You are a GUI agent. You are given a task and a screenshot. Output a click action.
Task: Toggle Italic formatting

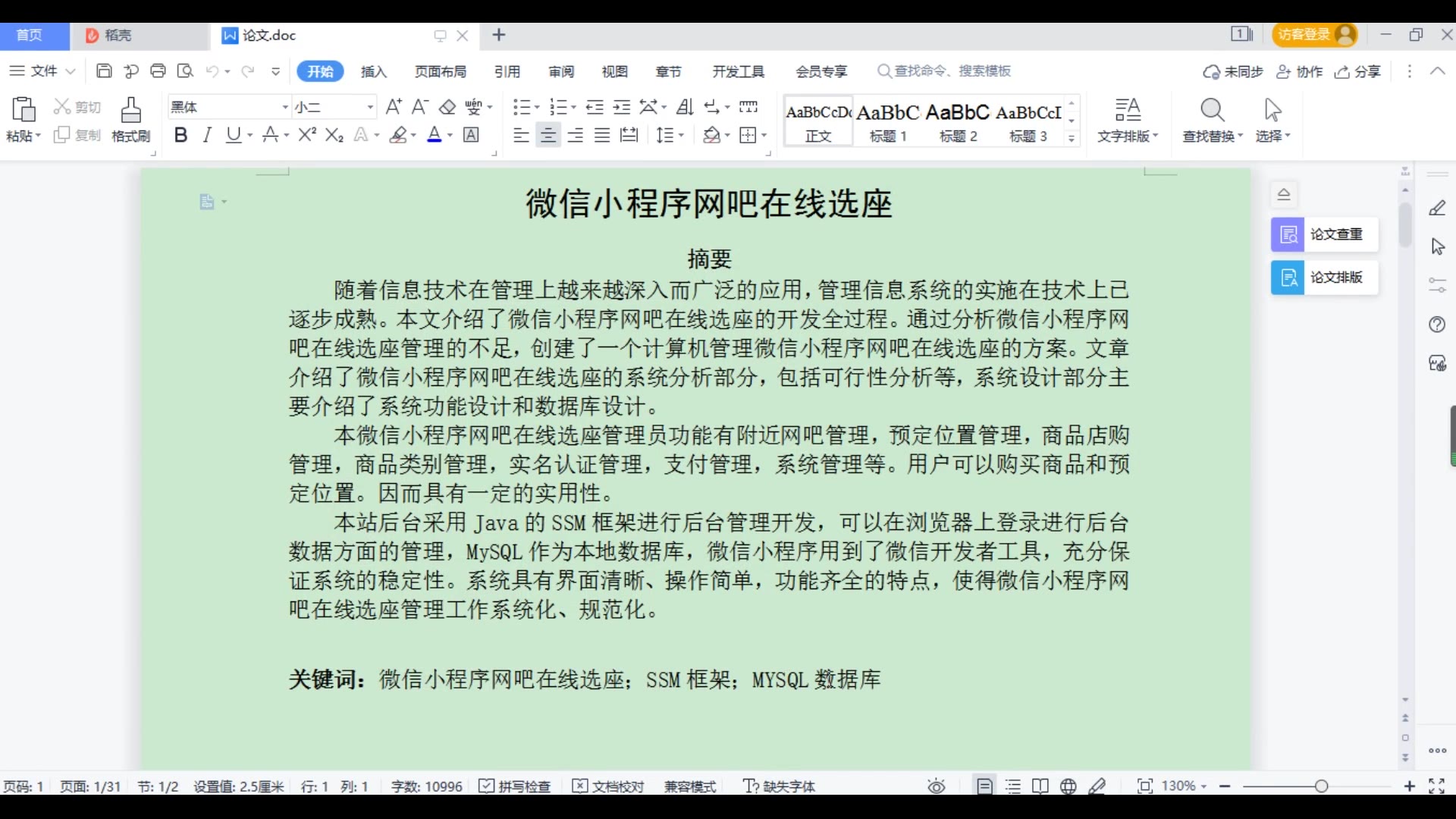click(207, 135)
